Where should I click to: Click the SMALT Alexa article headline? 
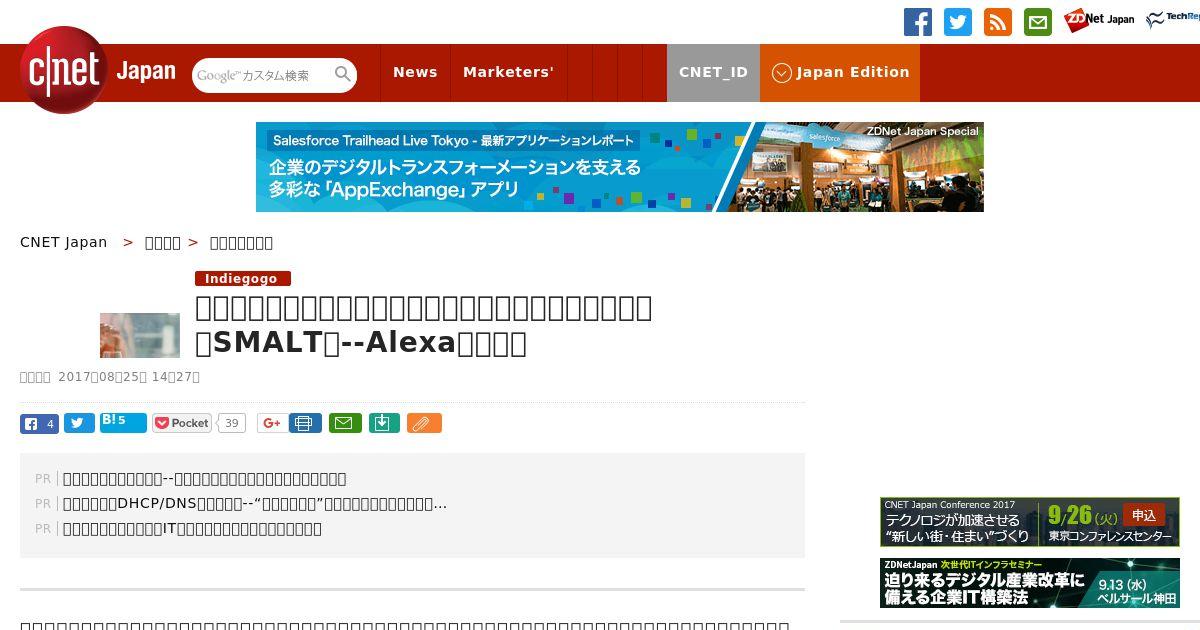tap(424, 325)
